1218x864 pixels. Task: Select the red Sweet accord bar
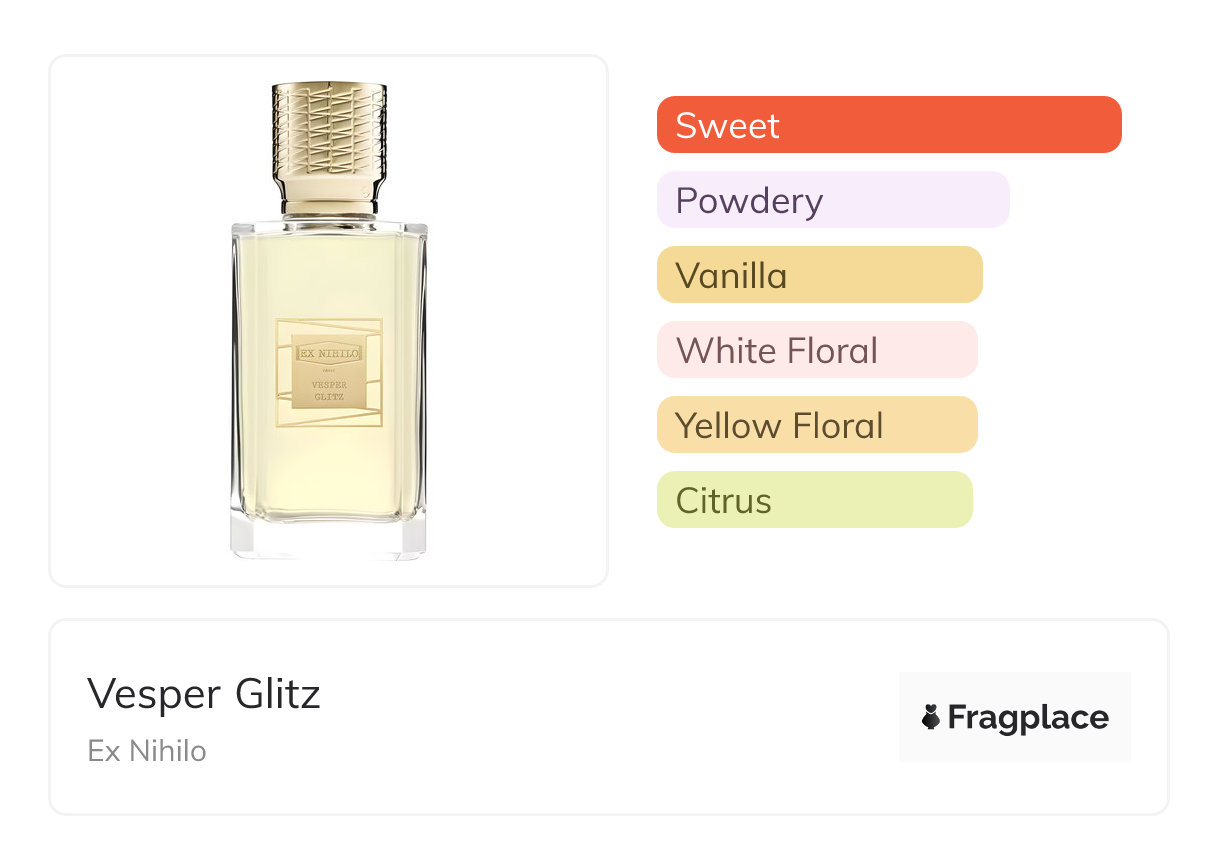(x=888, y=125)
